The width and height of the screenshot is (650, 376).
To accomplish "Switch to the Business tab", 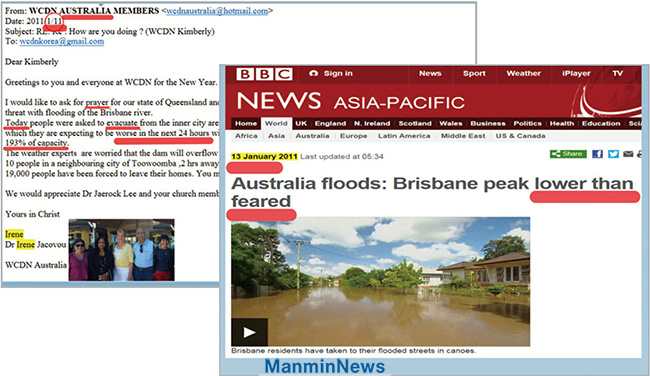I will 488,124.
